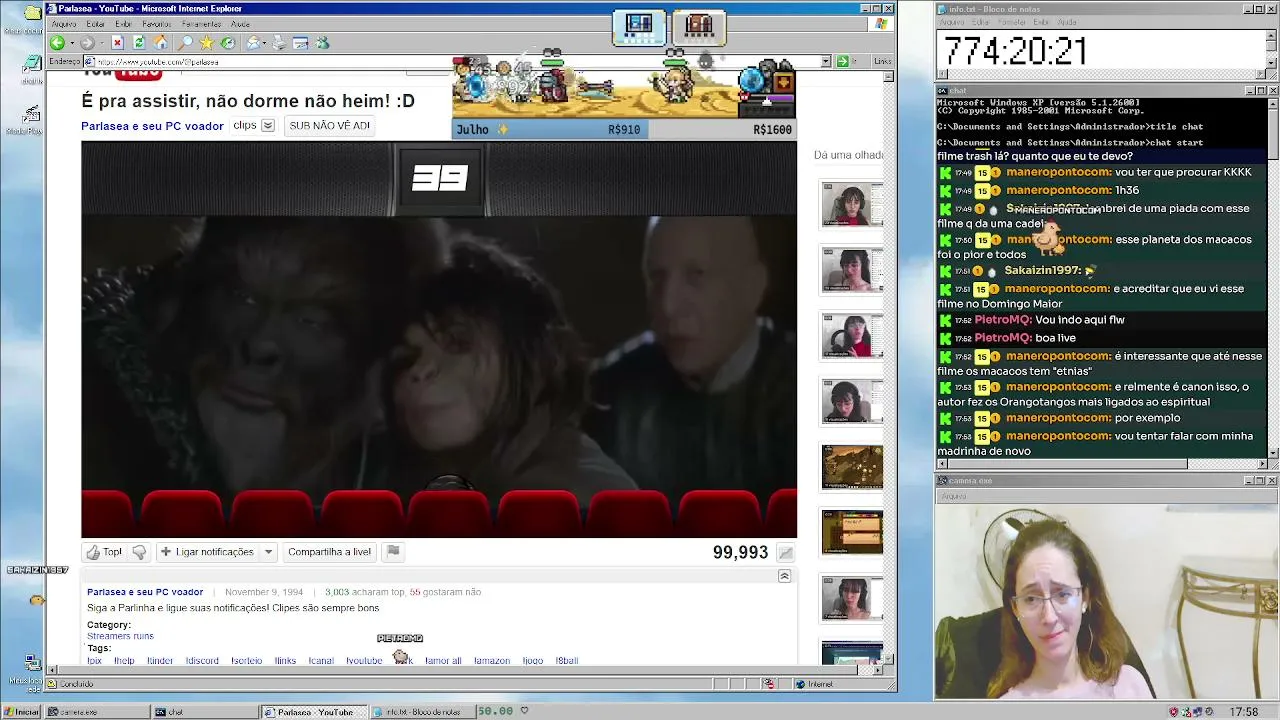This screenshot has height=720, width=1280.
Task: Open the clips dropdown arrow
Action: pyautogui.click(x=268, y=126)
